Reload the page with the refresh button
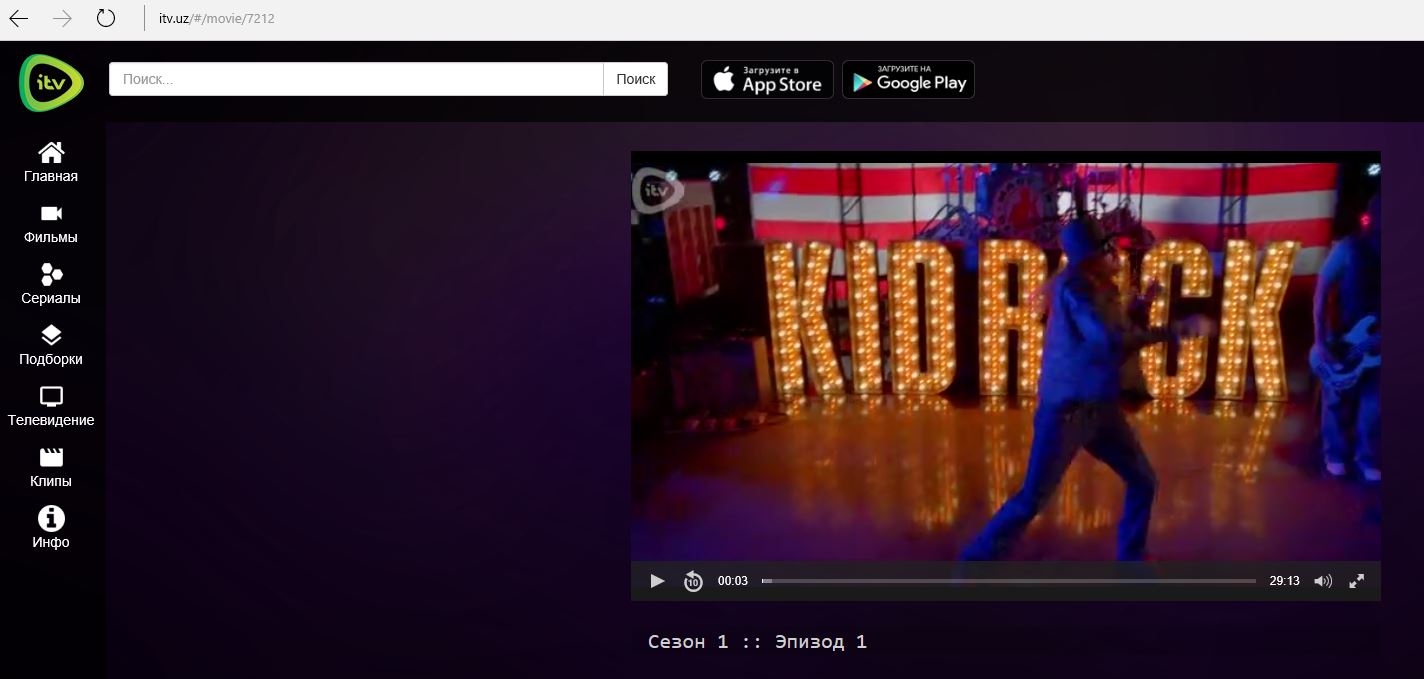This screenshot has height=679, width=1424. click(x=105, y=18)
